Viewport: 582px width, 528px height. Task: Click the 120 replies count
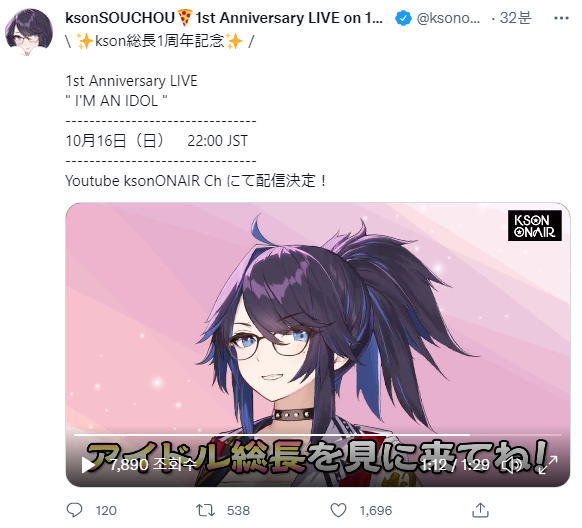tap(106, 511)
